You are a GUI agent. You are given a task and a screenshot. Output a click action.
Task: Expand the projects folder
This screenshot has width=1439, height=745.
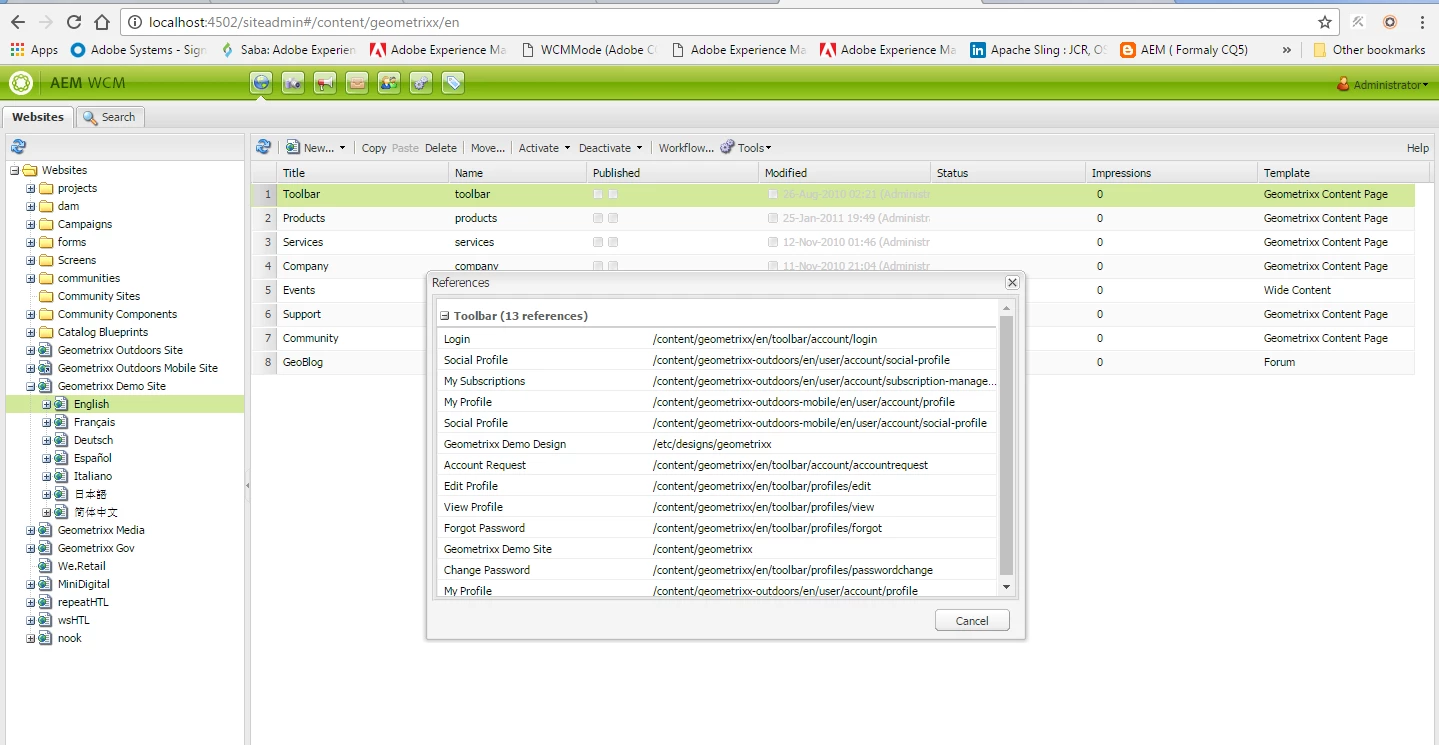pos(31,188)
